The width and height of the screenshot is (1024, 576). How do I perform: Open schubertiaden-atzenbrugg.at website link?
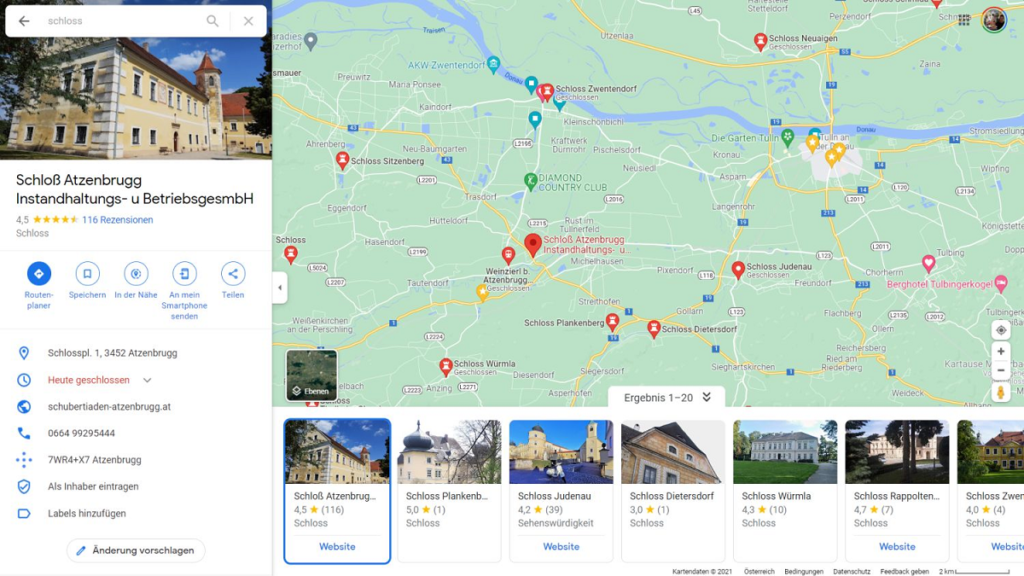(109, 407)
